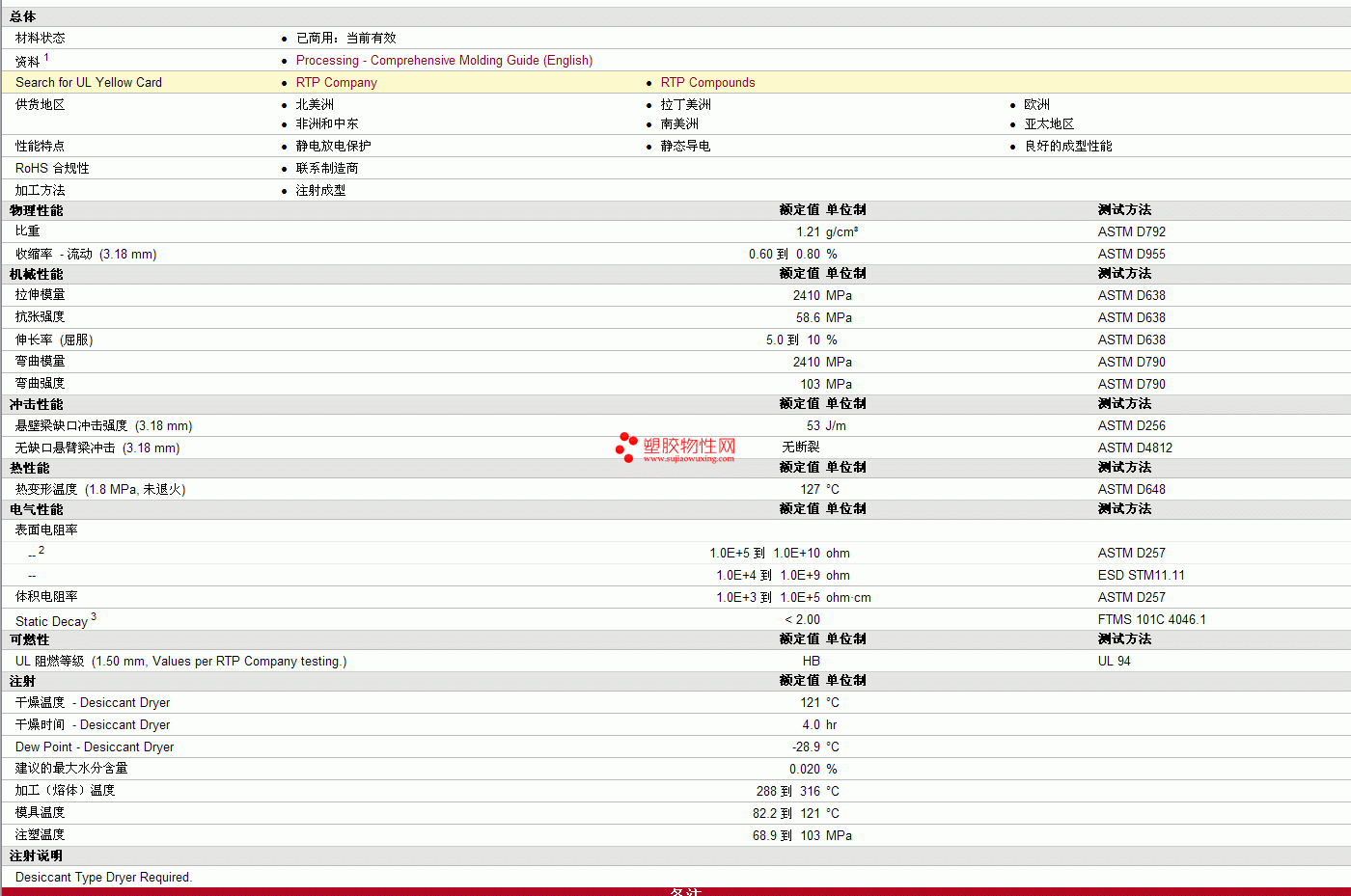The height and width of the screenshot is (896, 1351).
Task: Open the RTP Company link
Action: [337, 82]
